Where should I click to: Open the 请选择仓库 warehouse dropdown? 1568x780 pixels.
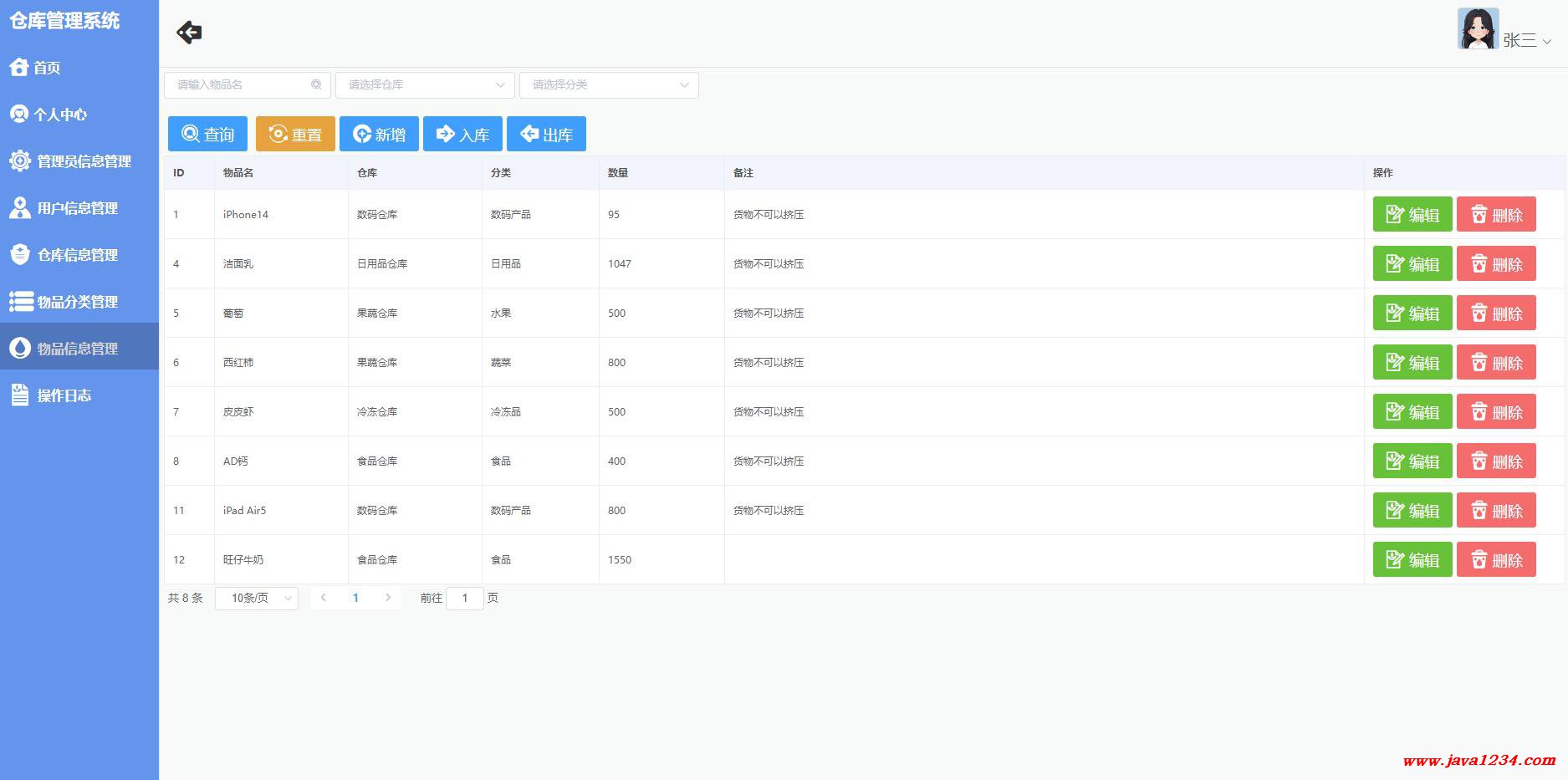(425, 84)
